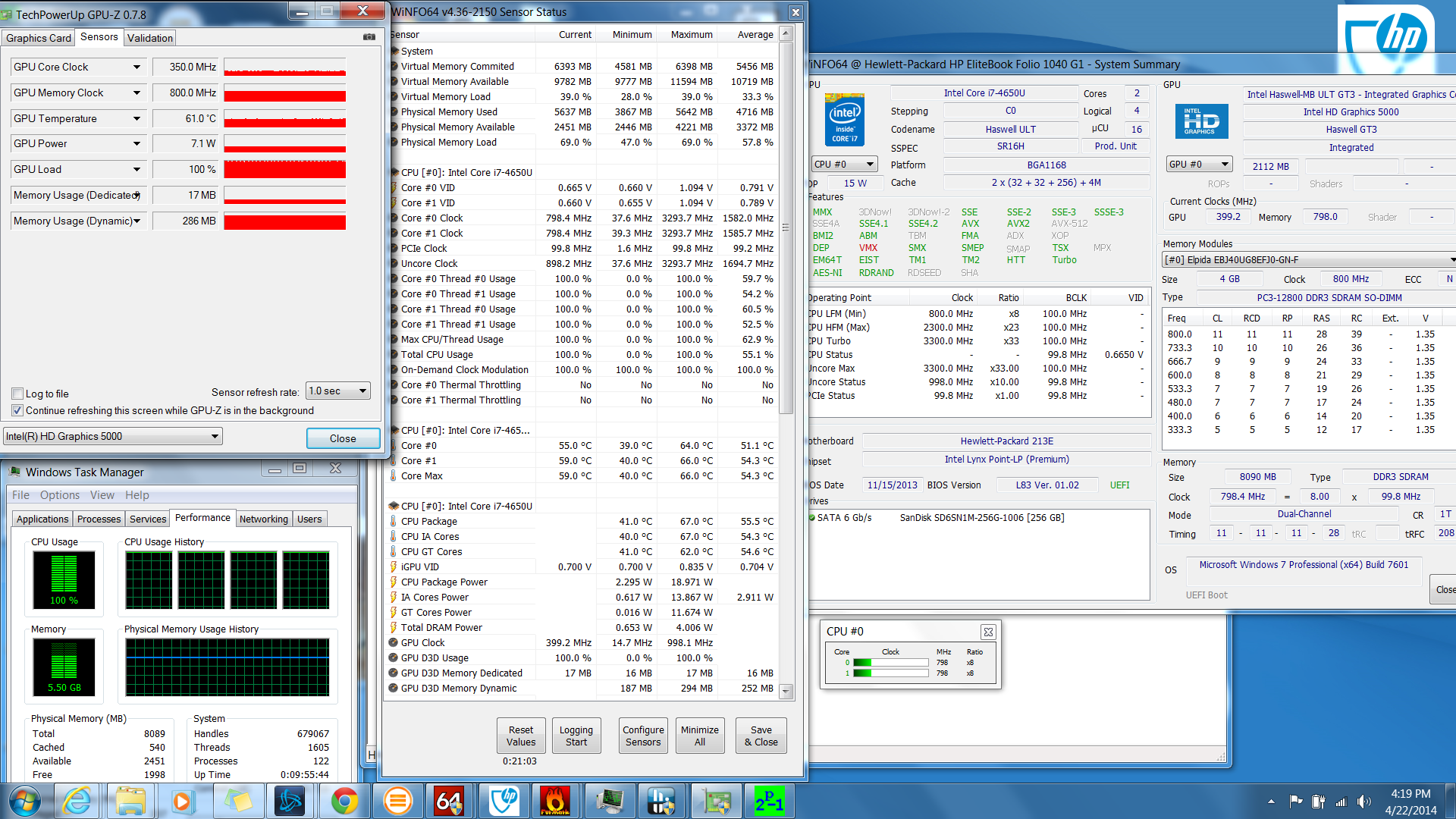Viewport: 1456px width, 819px height.
Task: Open FurMark from the taskbar
Action: coord(555,801)
